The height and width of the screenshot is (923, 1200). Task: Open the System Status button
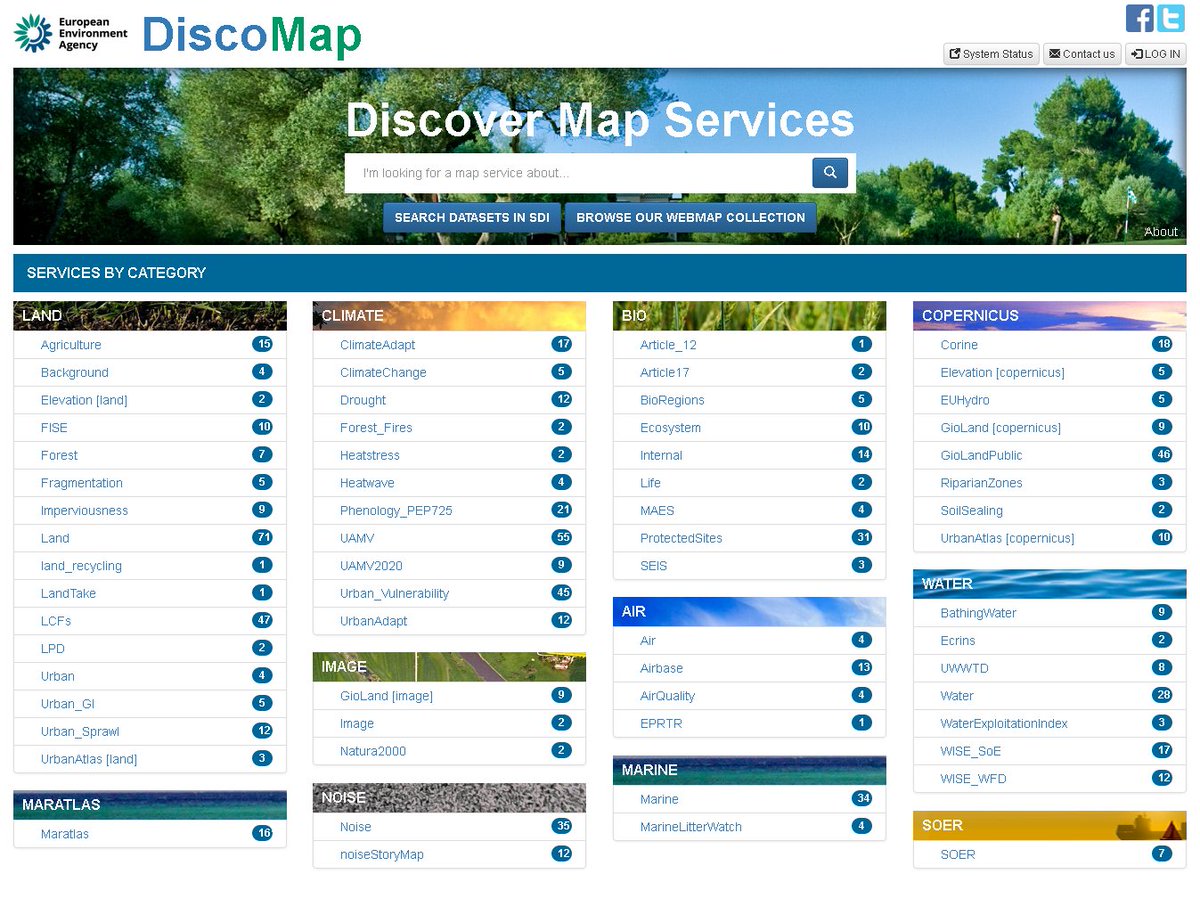(991, 54)
